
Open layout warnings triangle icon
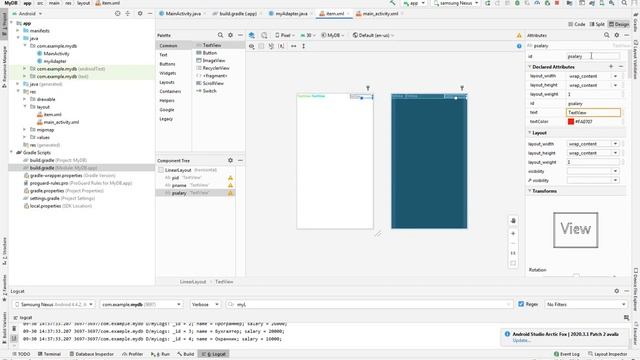click(519, 35)
